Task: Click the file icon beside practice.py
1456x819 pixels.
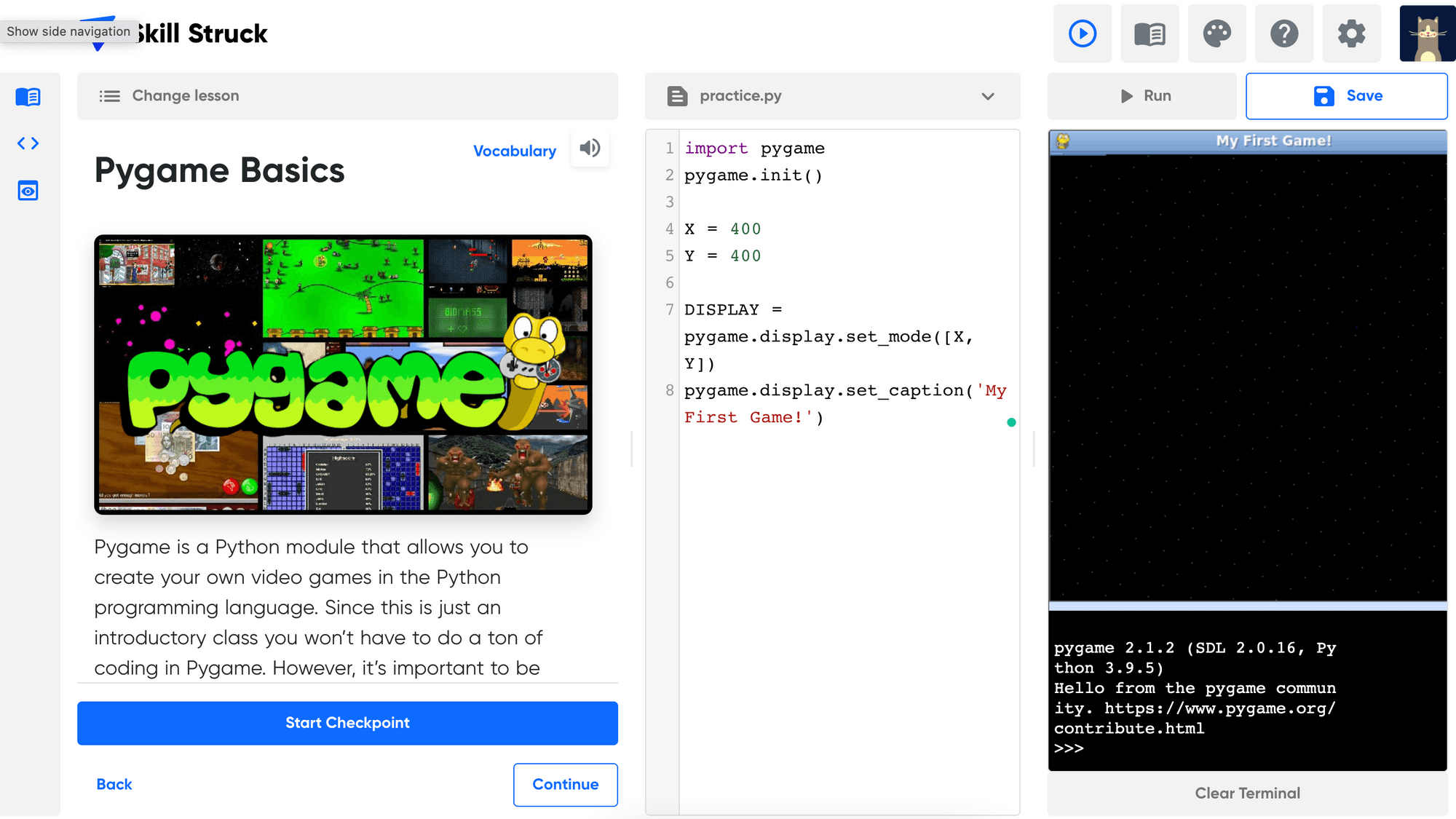Action: 677,96
